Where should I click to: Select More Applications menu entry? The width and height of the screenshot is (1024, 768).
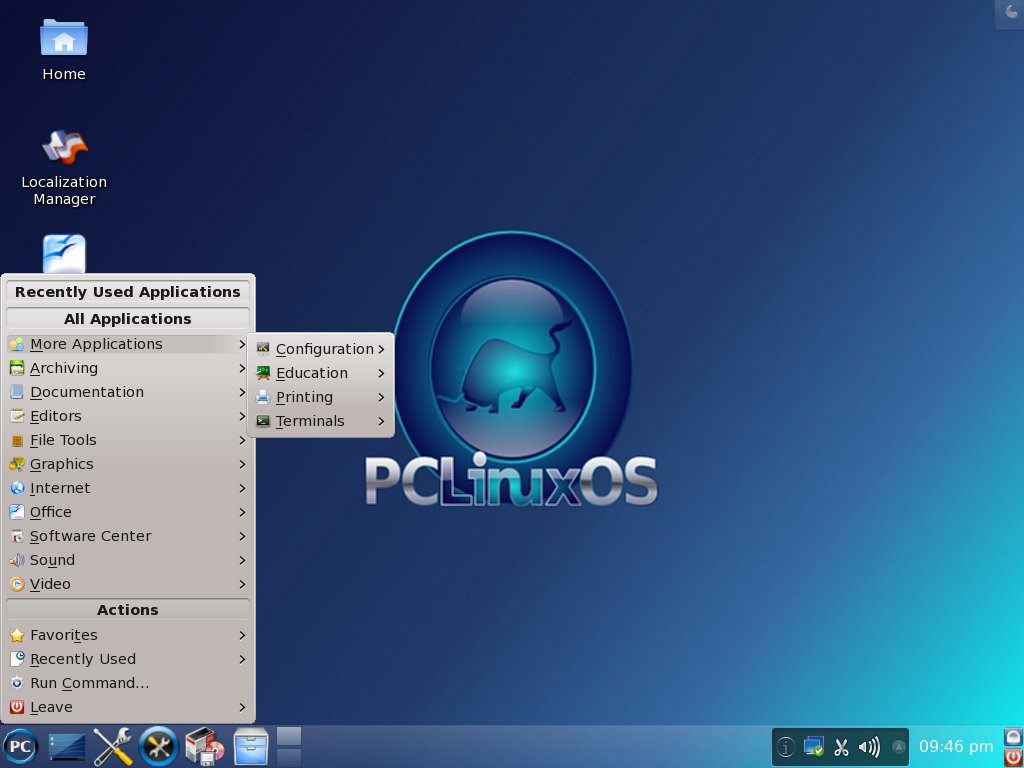[x=128, y=344]
